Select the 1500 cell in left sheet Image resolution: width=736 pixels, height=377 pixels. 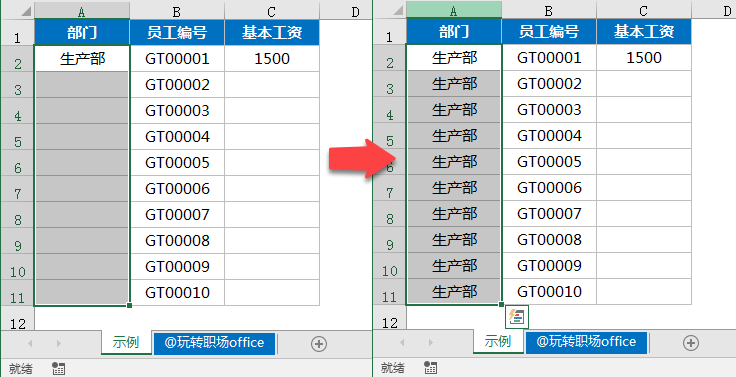(x=272, y=59)
